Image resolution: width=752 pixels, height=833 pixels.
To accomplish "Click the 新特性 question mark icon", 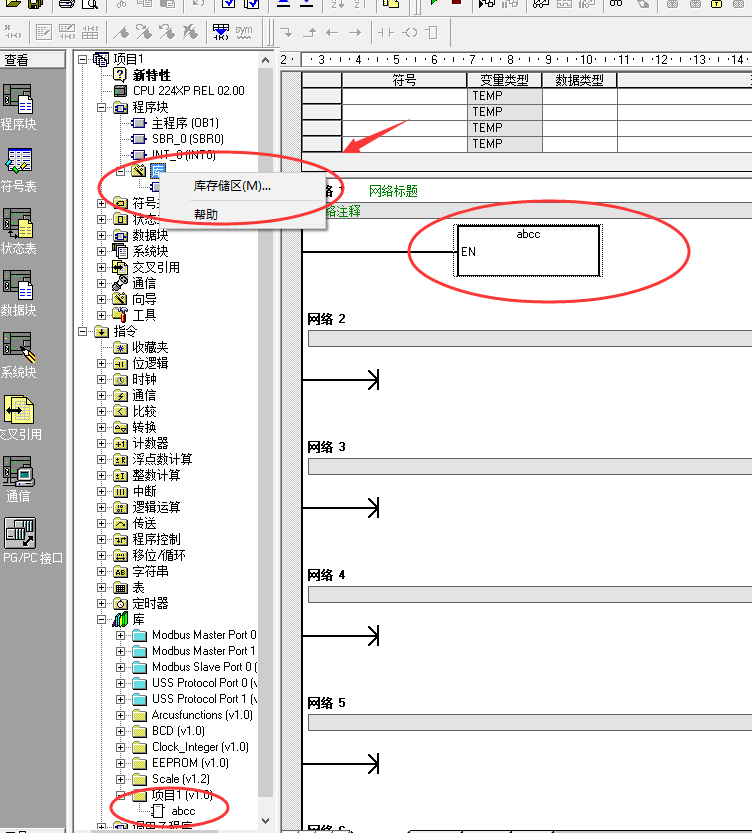I will click(121, 74).
